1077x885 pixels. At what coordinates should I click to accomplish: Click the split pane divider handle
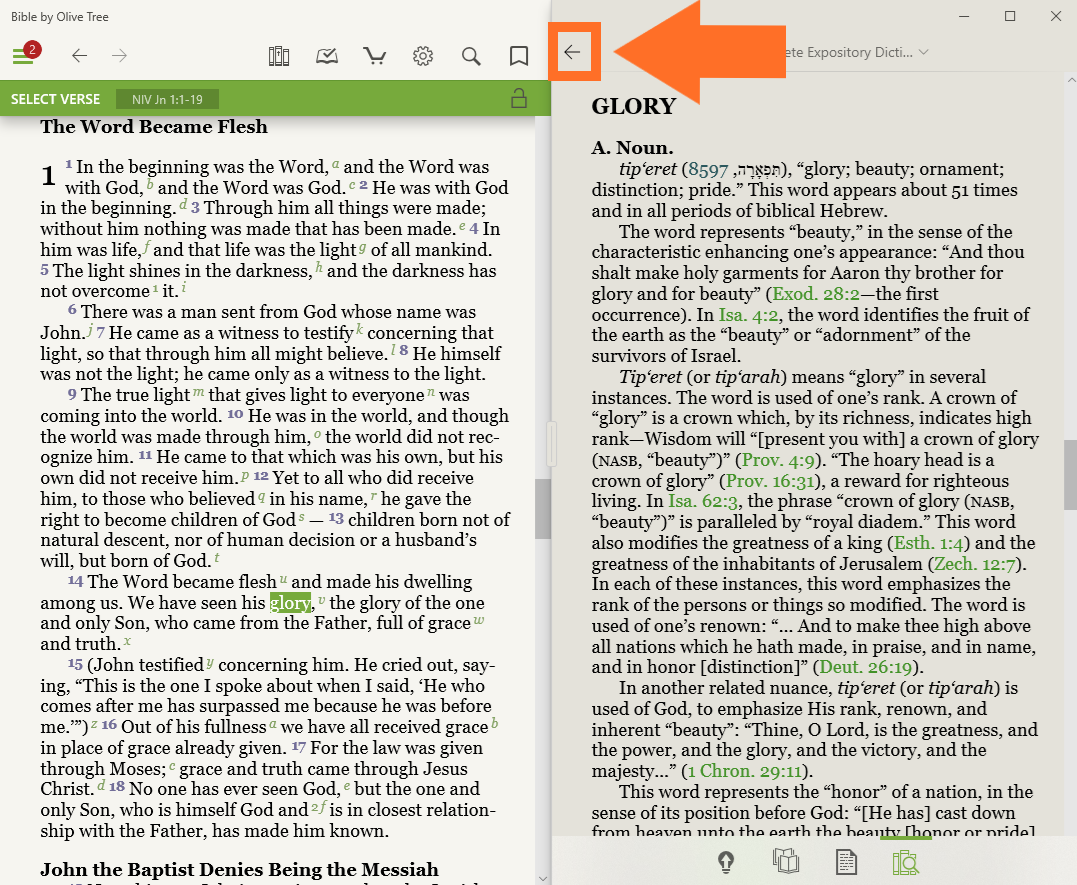pos(552,443)
